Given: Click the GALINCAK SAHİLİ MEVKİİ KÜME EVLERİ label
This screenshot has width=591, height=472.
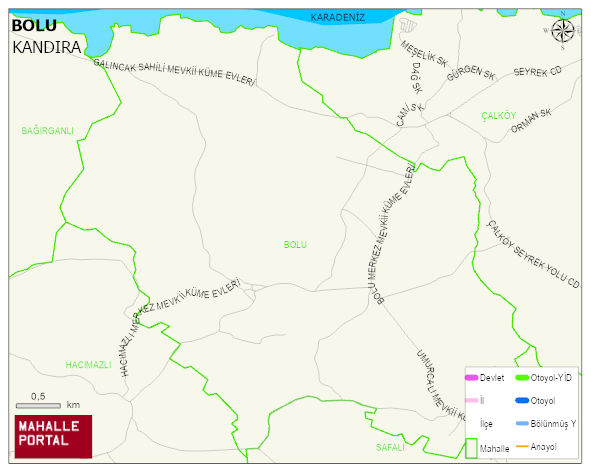Looking at the screenshot, I should (175, 72).
